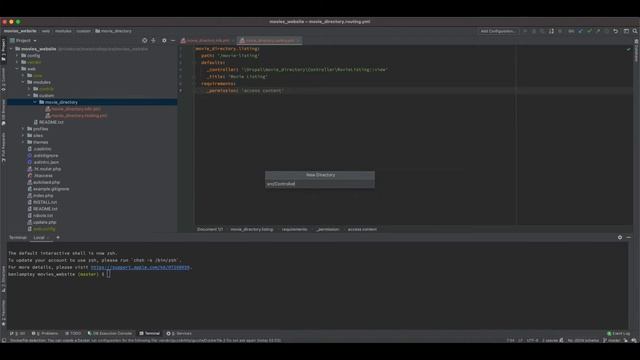This screenshot has height=360, width=640.
Task: Expand the config folder arrow
Action: [x=17, y=56]
